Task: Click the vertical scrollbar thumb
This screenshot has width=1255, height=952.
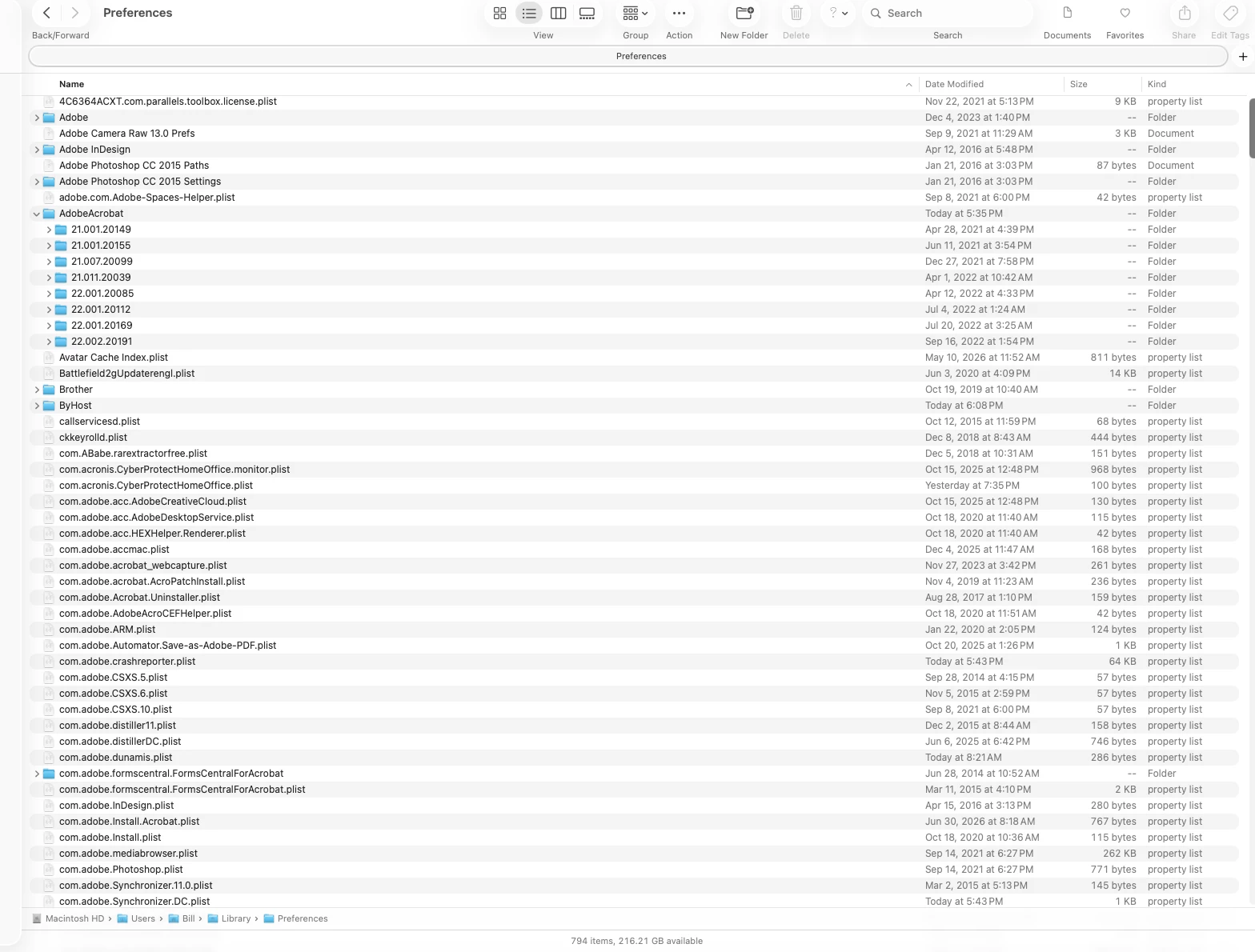Action: coord(1251,128)
